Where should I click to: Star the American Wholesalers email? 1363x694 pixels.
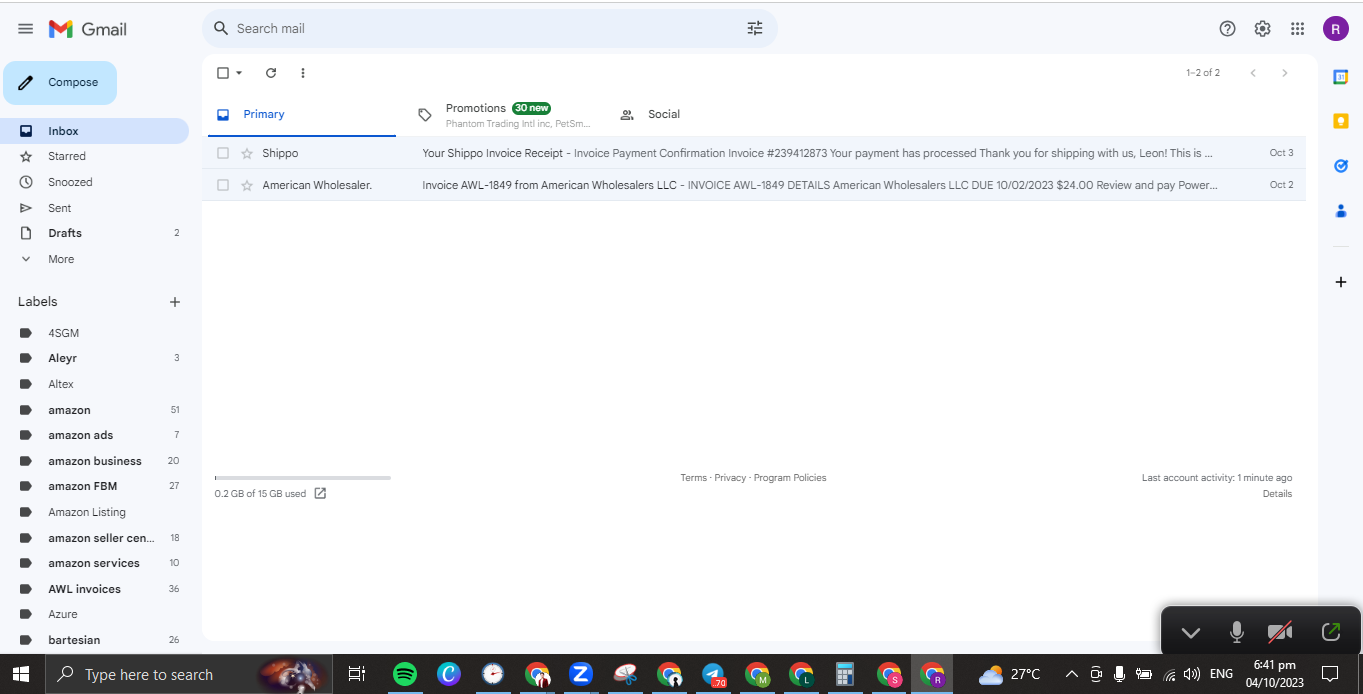[247, 185]
